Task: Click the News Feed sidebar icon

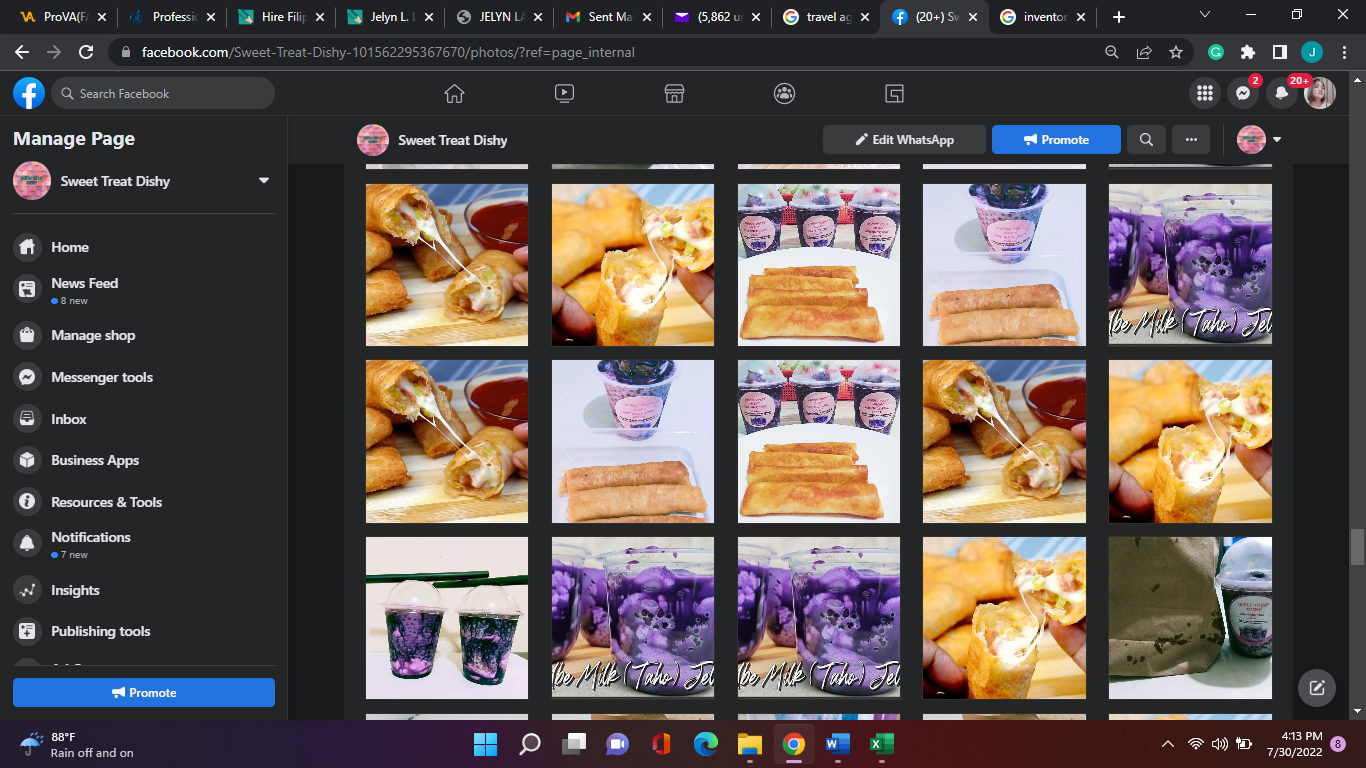Action: [28, 290]
